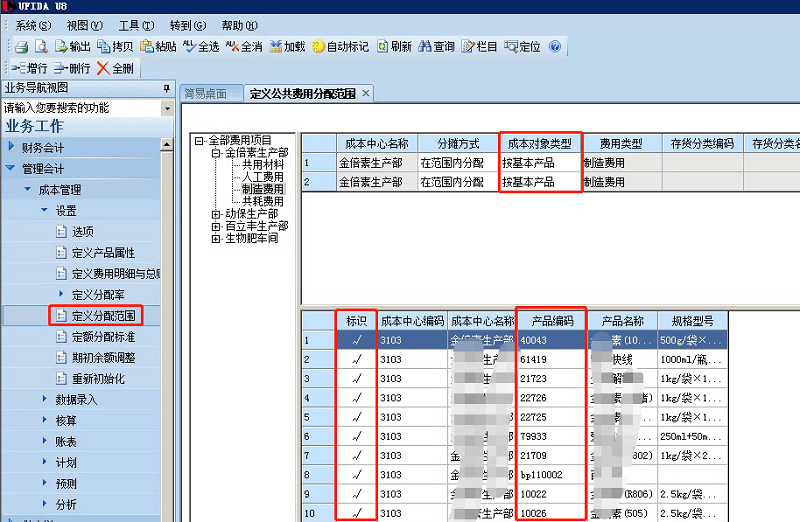Expand 账表 node

(x=45, y=440)
